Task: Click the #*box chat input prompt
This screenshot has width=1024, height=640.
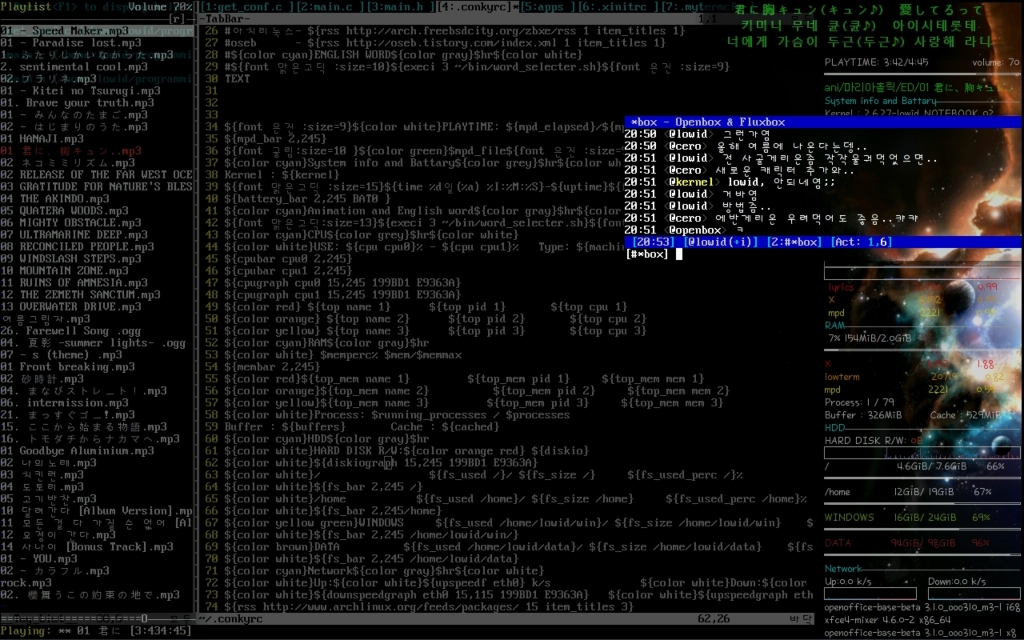Action: pyautogui.click(x=647, y=254)
